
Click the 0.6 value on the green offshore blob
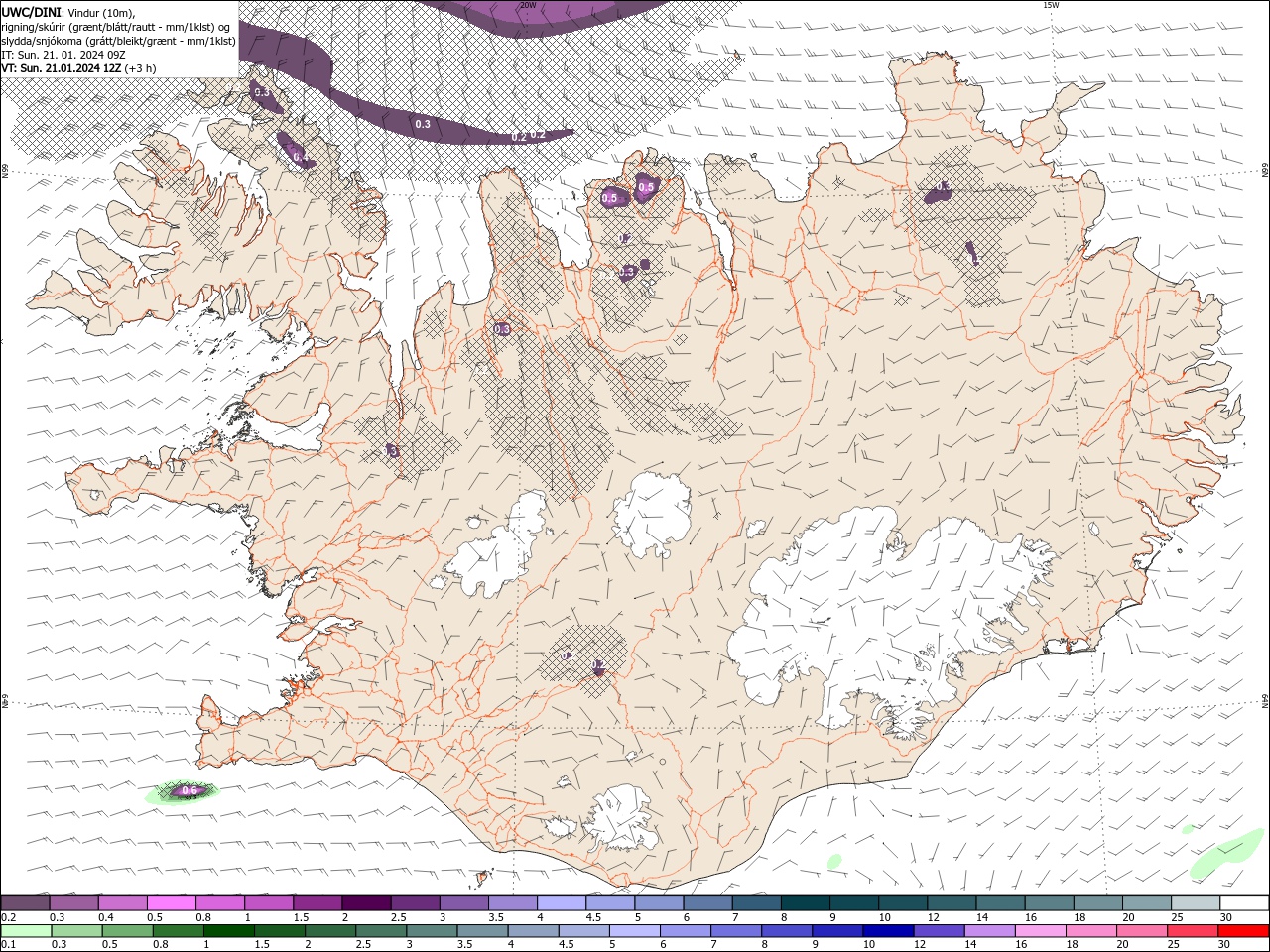(x=190, y=790)
